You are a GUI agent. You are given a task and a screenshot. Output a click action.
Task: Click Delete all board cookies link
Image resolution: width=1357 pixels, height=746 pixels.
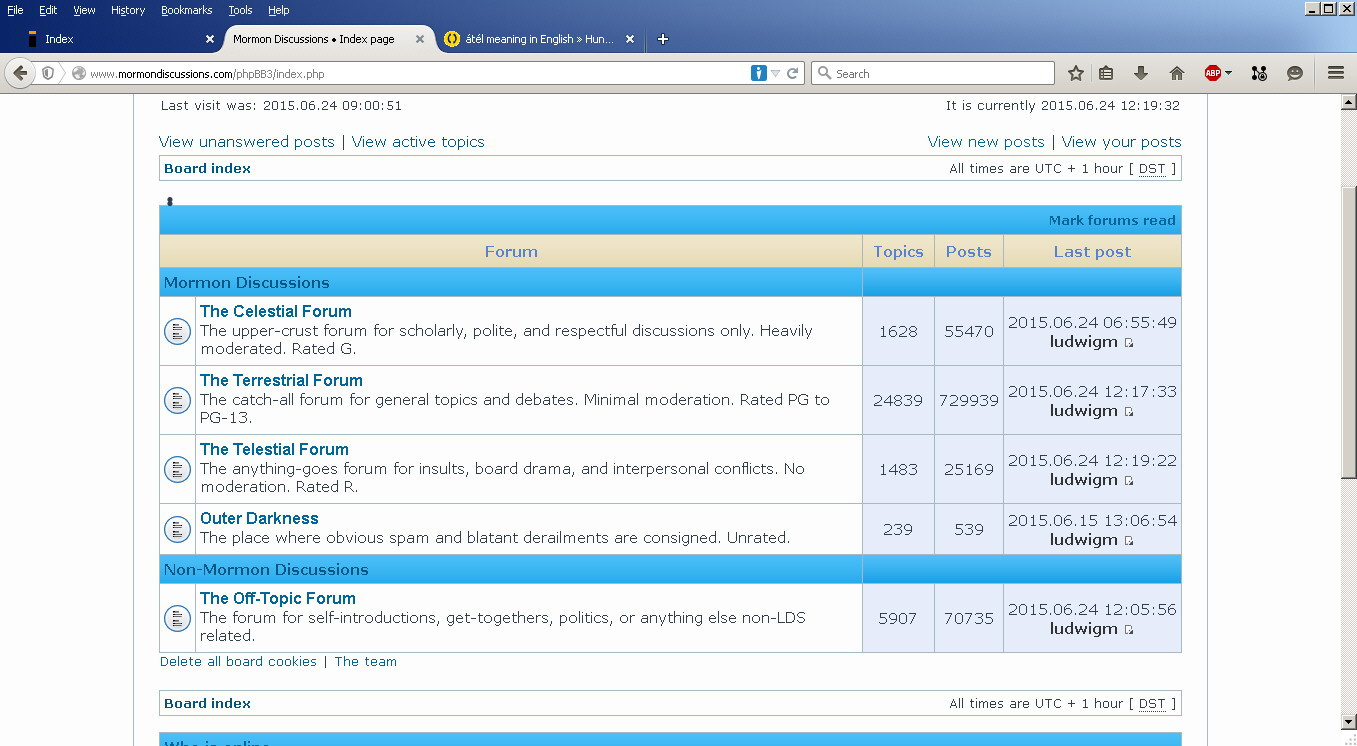tap(238, 661)
